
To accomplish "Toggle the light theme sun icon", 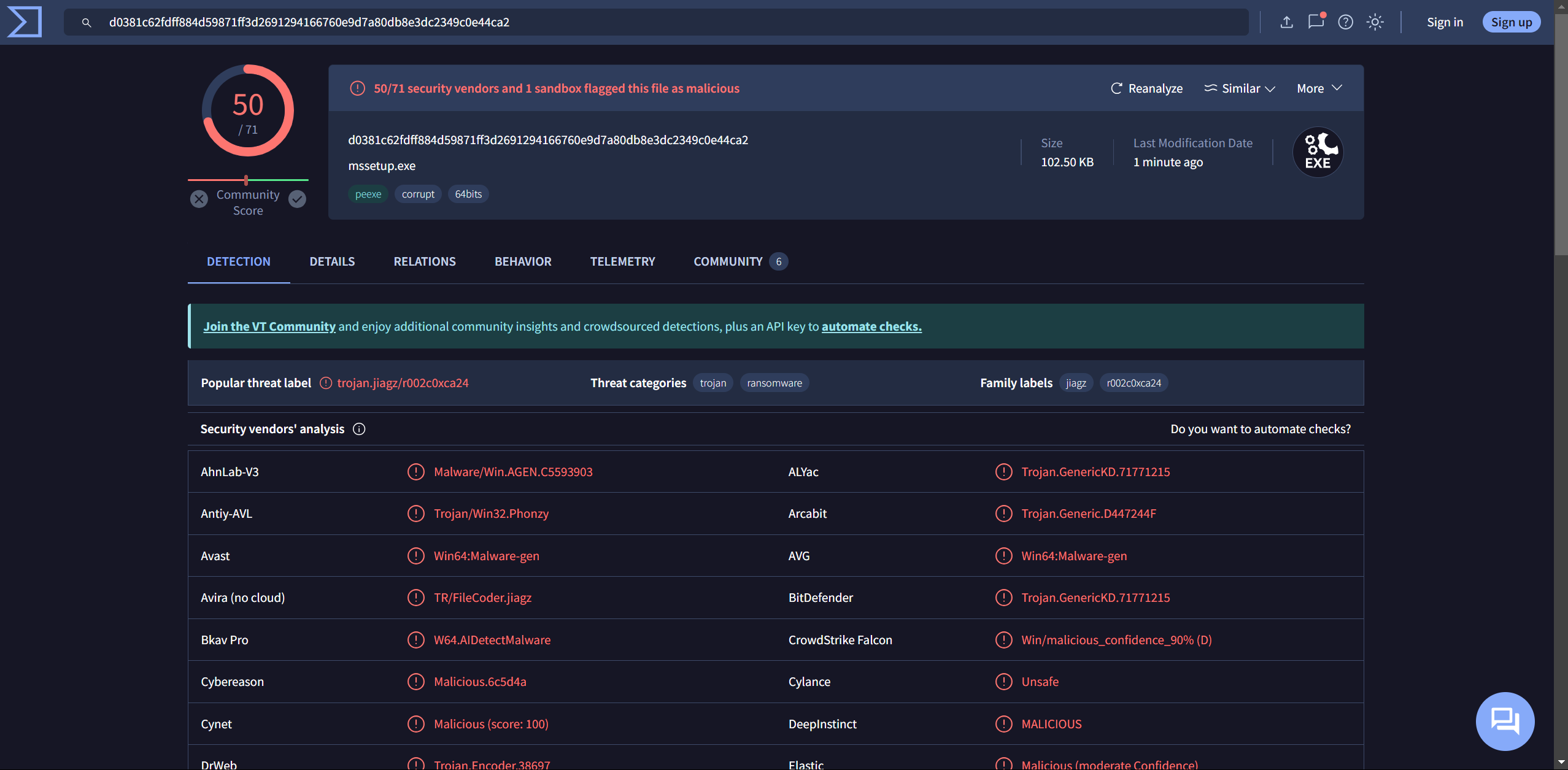I will (x=1375, y=22).
